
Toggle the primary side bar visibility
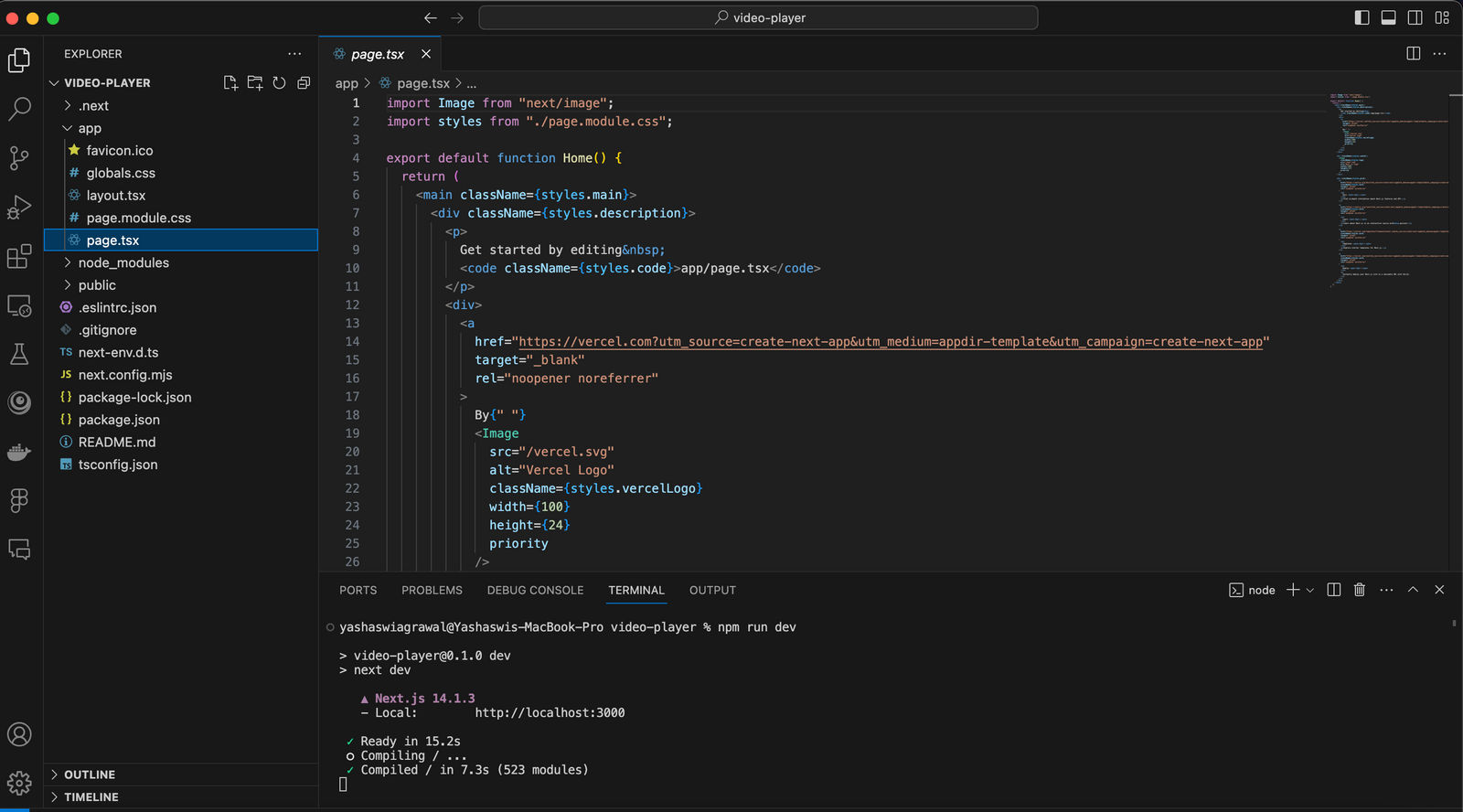pyautogui.click(x=1362, y=17)
